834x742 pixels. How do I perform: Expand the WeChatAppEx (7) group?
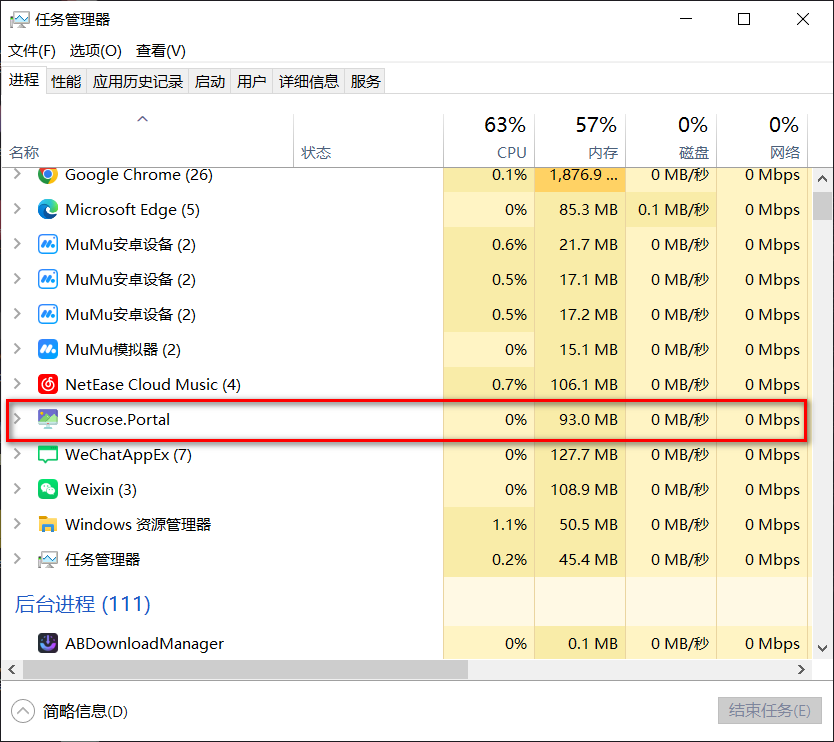point(17,454)
